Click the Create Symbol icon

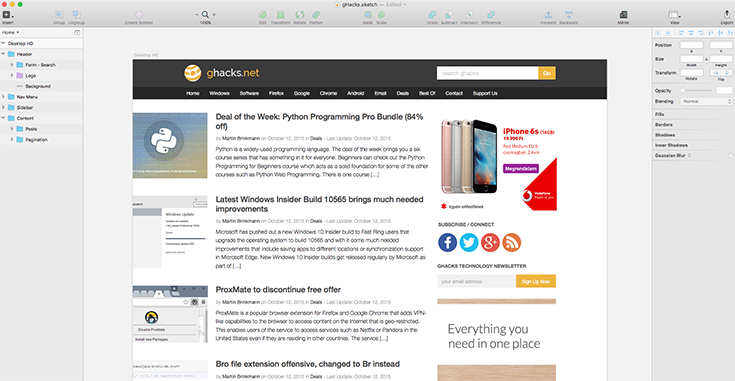pos(139,15)
